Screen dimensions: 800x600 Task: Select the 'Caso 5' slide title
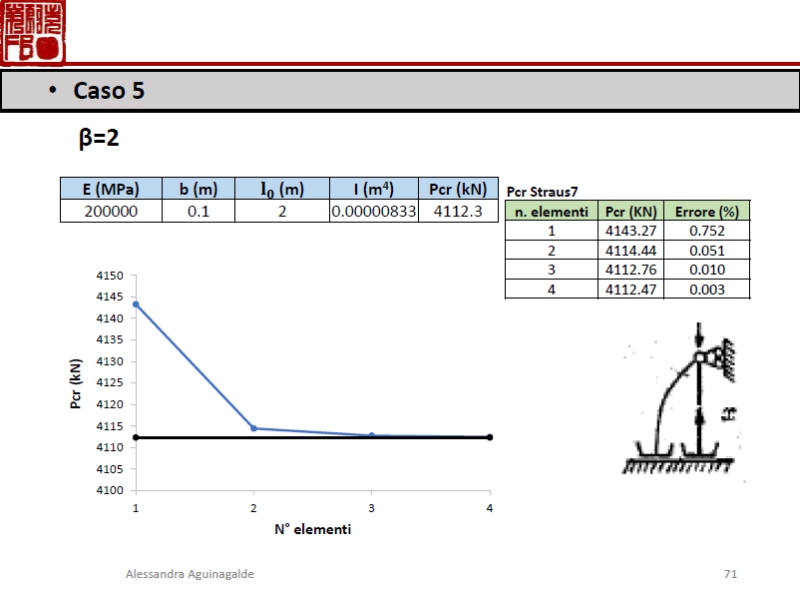pos(109,91)
